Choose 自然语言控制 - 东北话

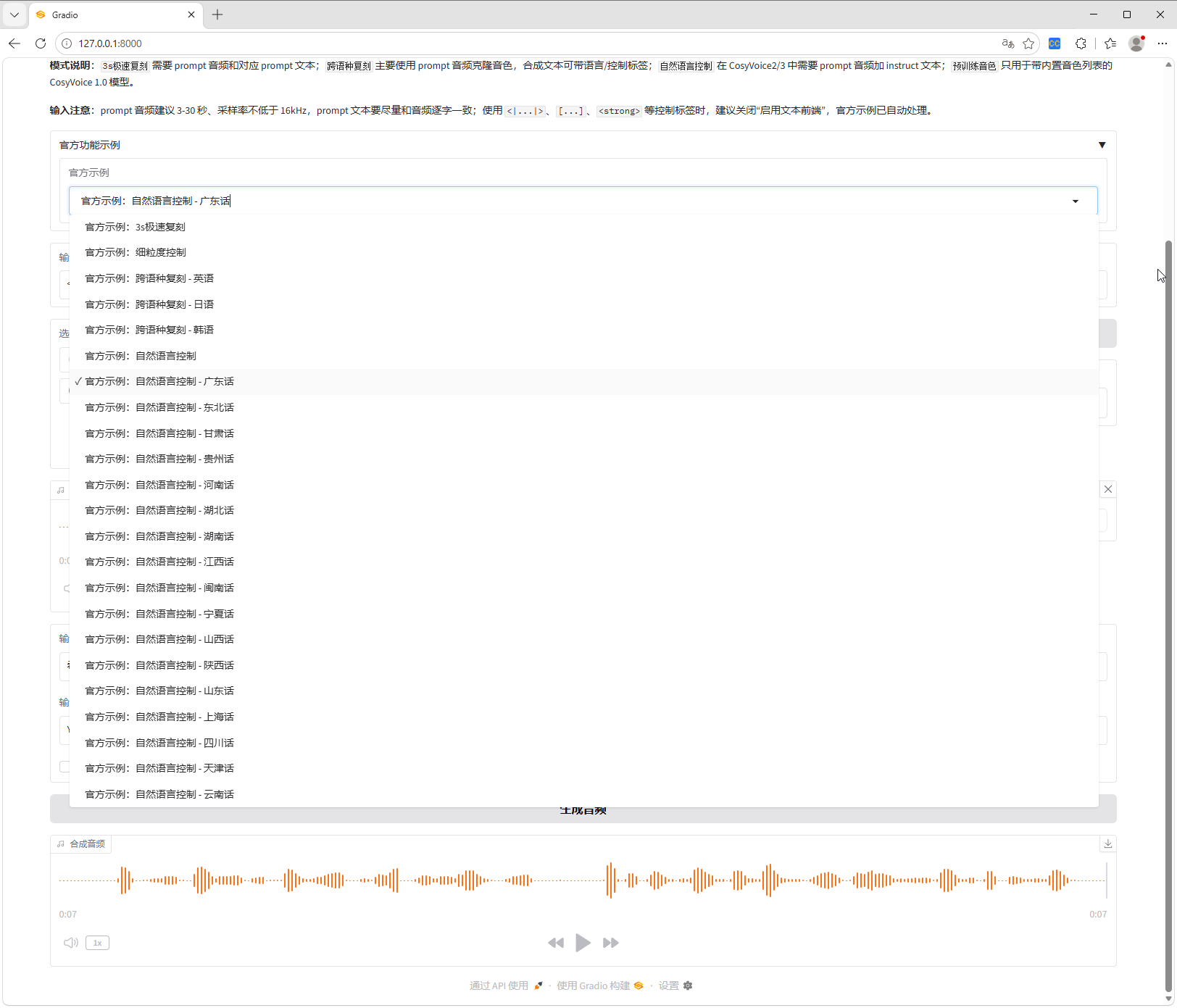point(583,407)
